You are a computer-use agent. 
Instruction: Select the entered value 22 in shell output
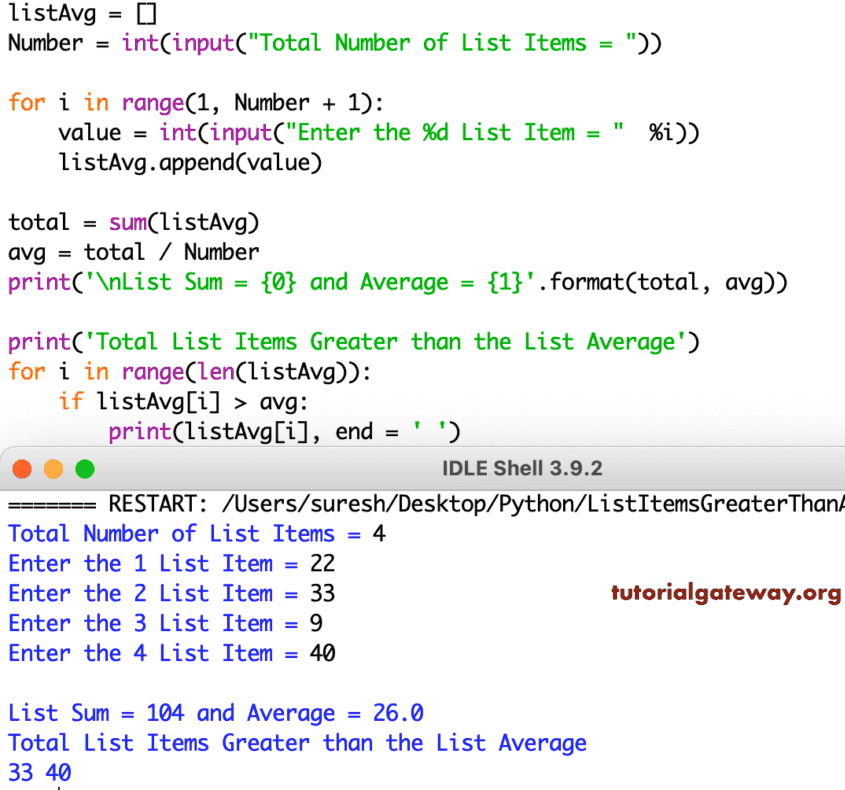coord(324,563)
